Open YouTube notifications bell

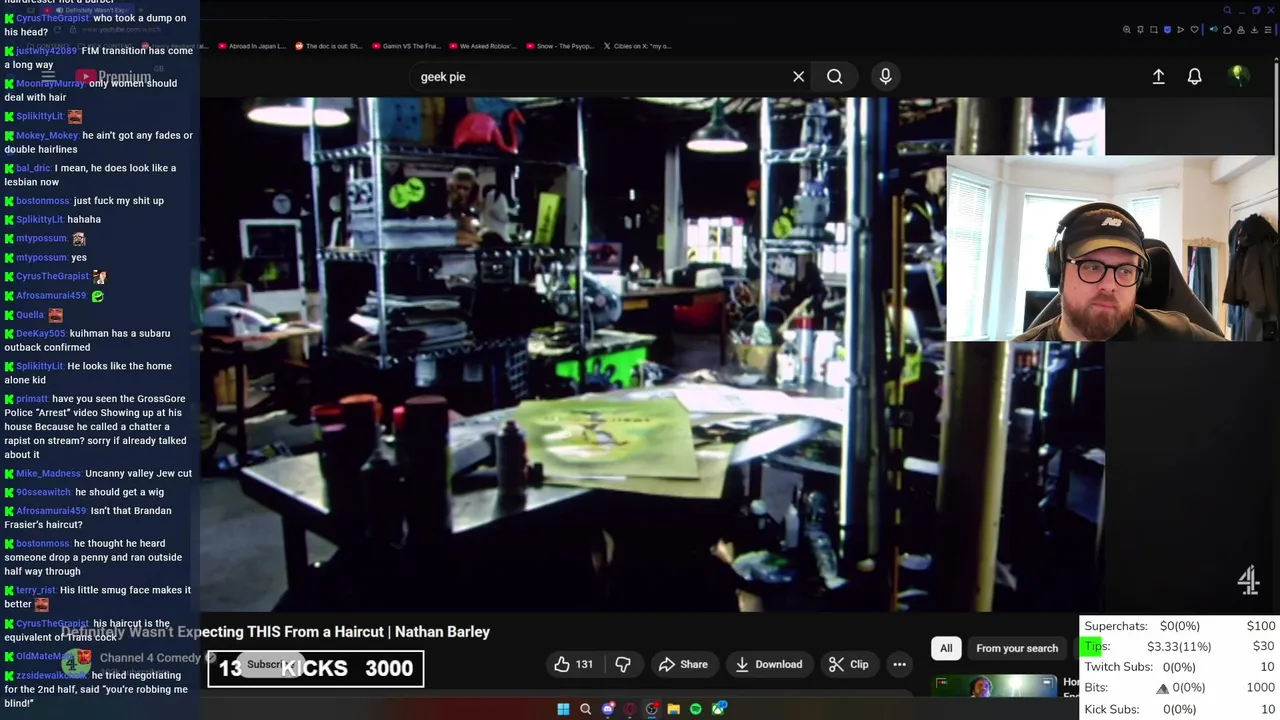[1194, 77]
